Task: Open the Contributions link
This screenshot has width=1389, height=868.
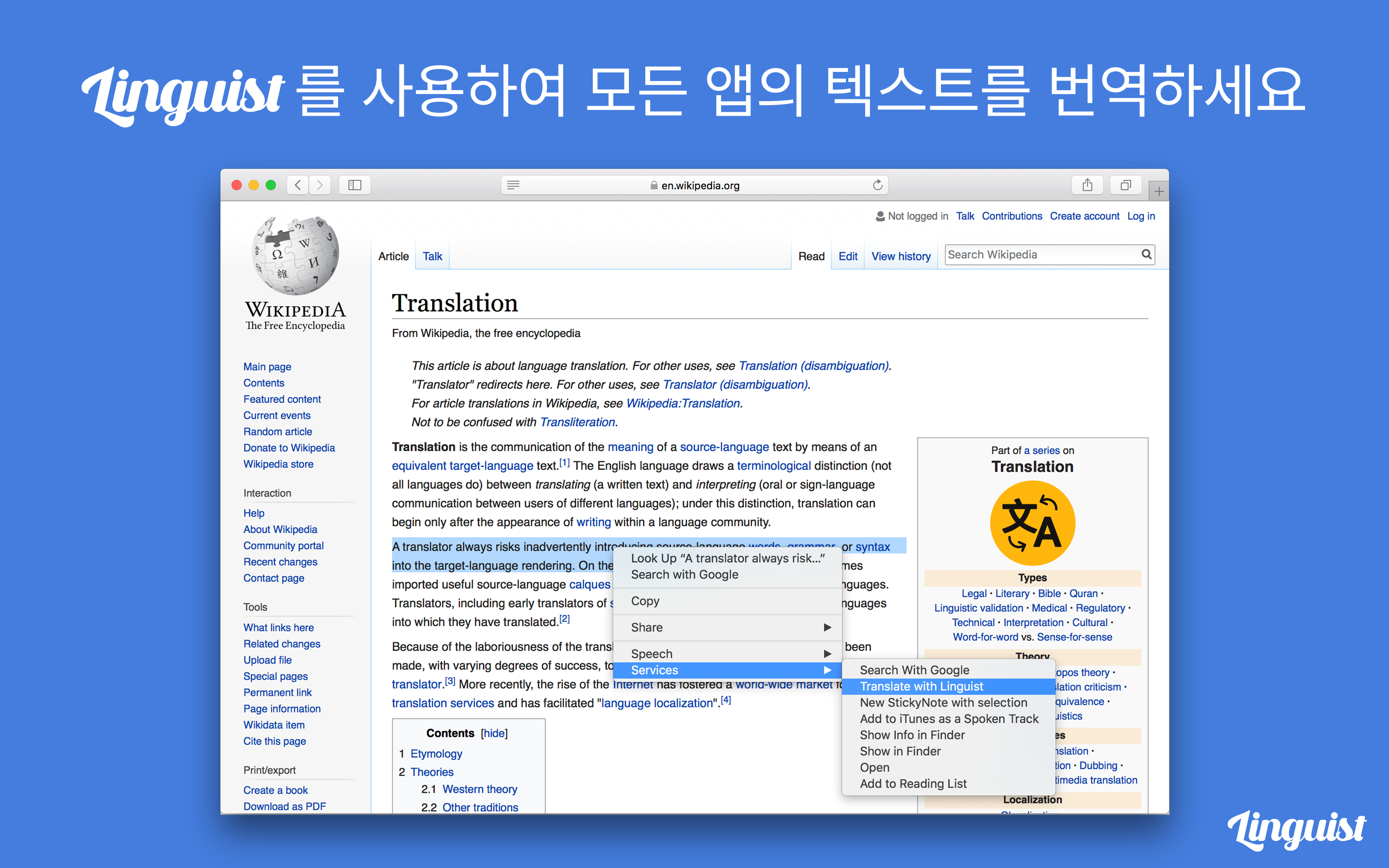Action: click(x=1011, y=216)
